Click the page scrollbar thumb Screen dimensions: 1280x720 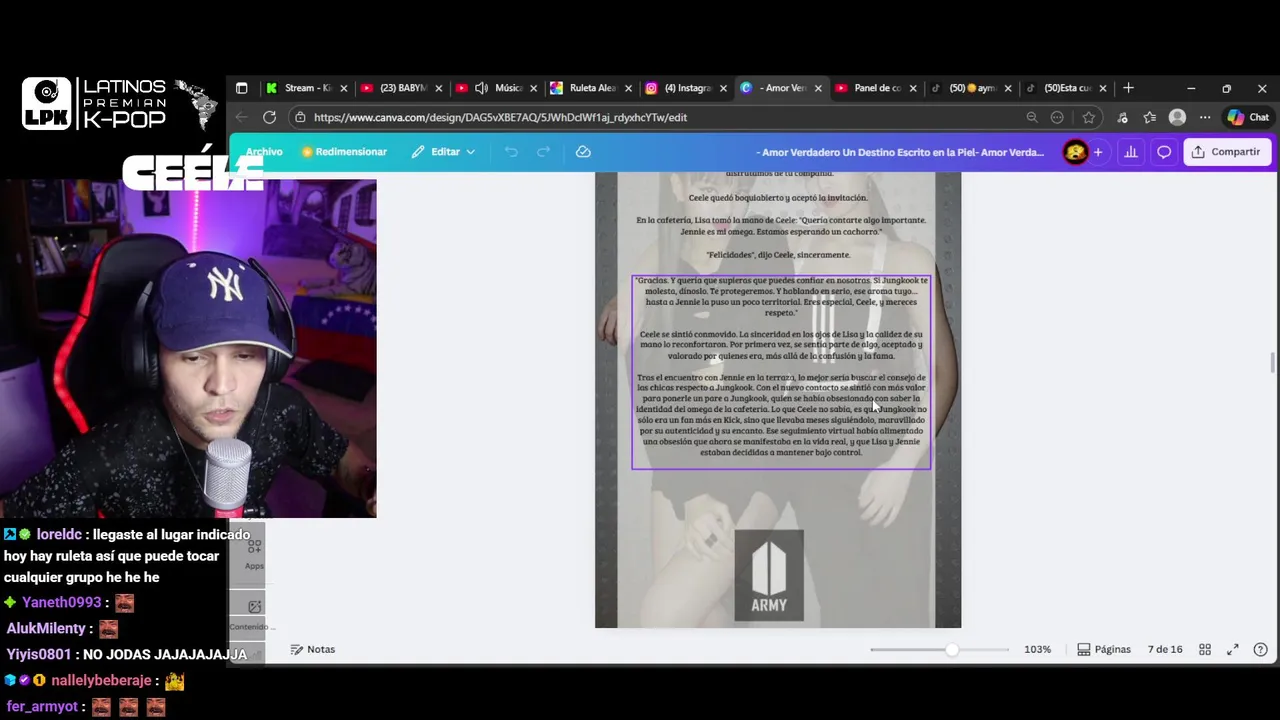[1273, 361]
